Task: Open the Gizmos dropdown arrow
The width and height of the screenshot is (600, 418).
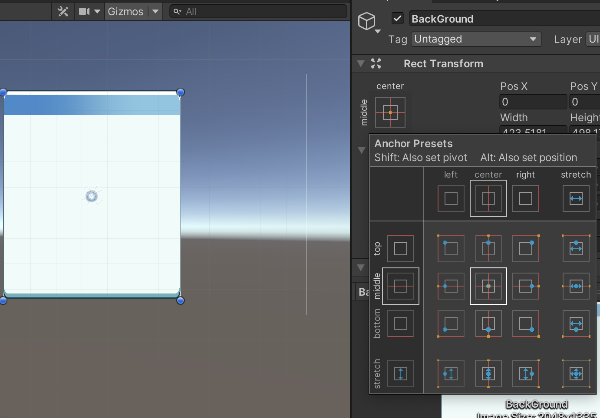Action: pyautogui.click(x=155, y=11)
